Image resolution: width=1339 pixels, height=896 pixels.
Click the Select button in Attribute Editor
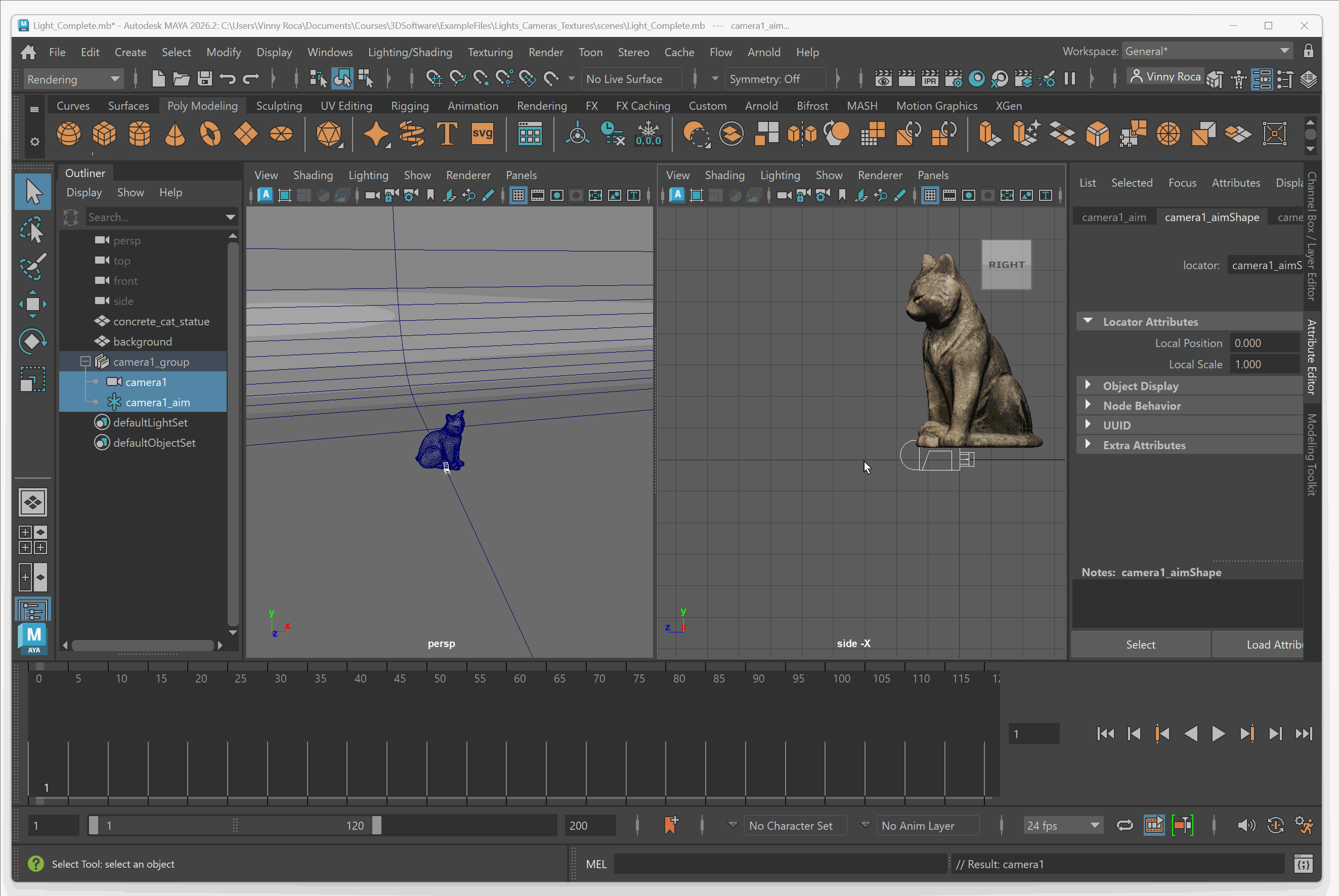click(x=1140, y=645)
